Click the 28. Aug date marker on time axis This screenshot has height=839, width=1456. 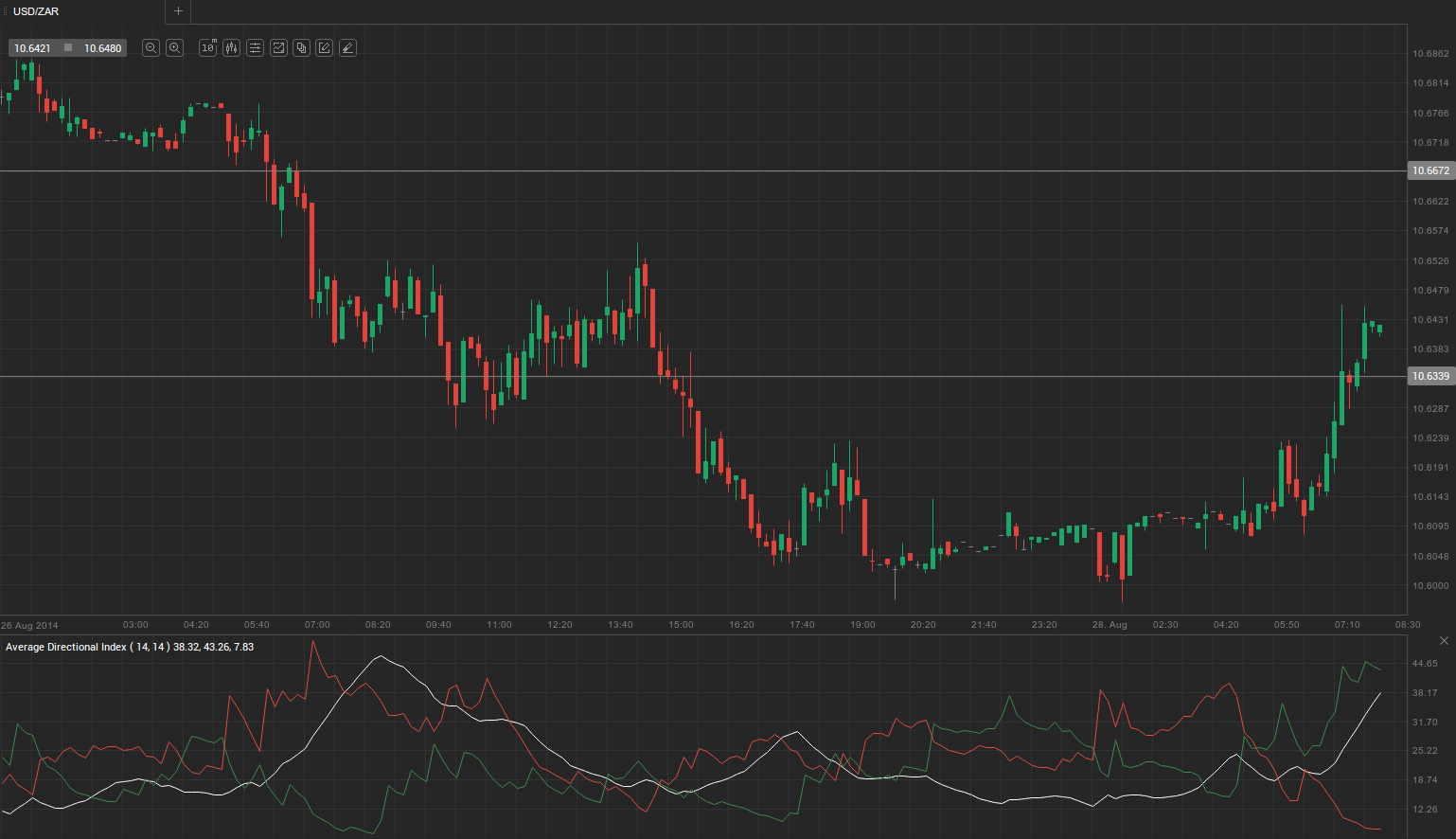1110,625
